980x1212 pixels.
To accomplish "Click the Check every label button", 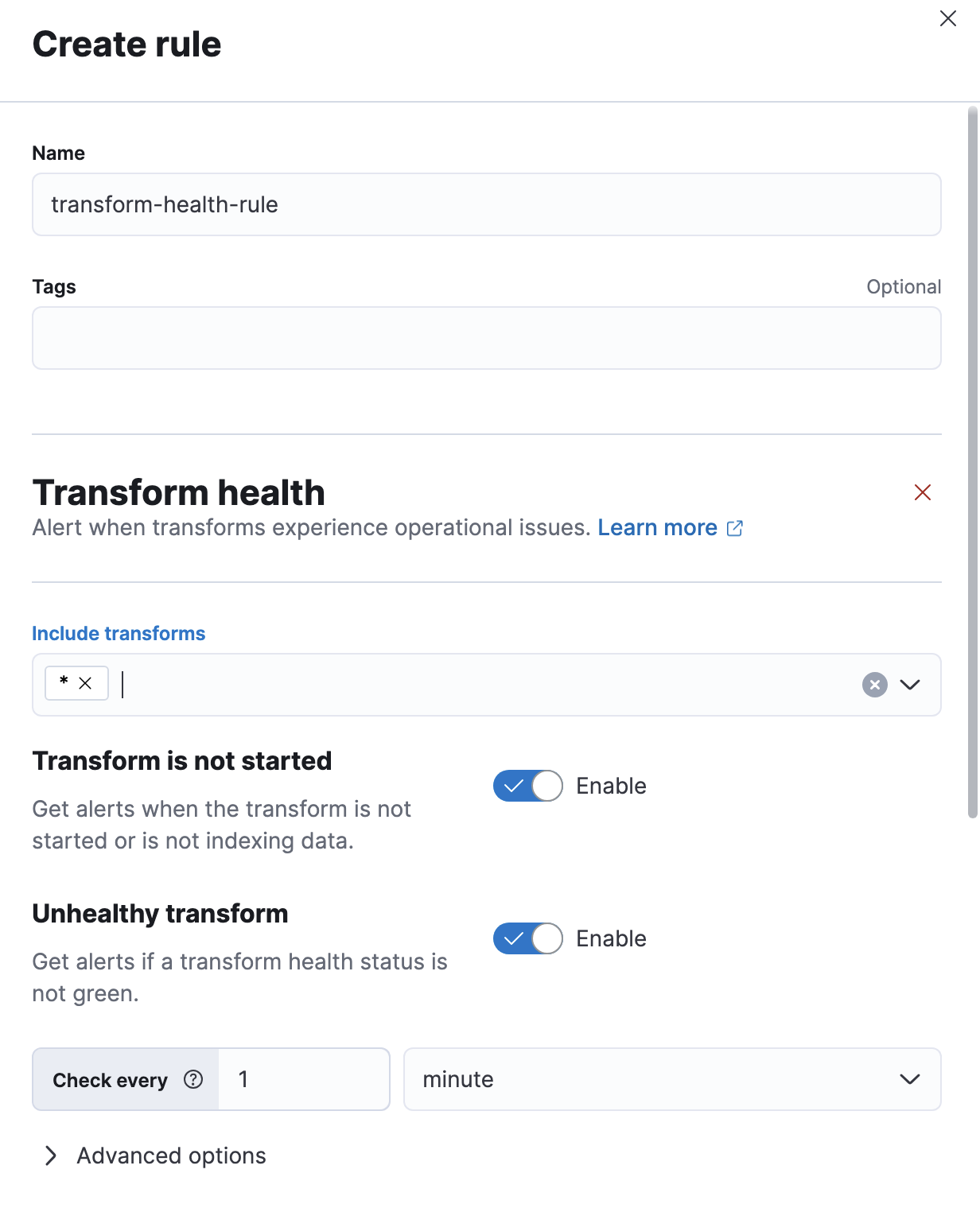I will [x=110, y=1079].
